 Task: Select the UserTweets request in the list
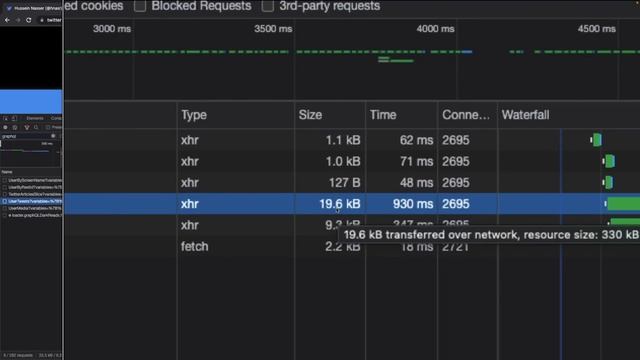point(32,201)
